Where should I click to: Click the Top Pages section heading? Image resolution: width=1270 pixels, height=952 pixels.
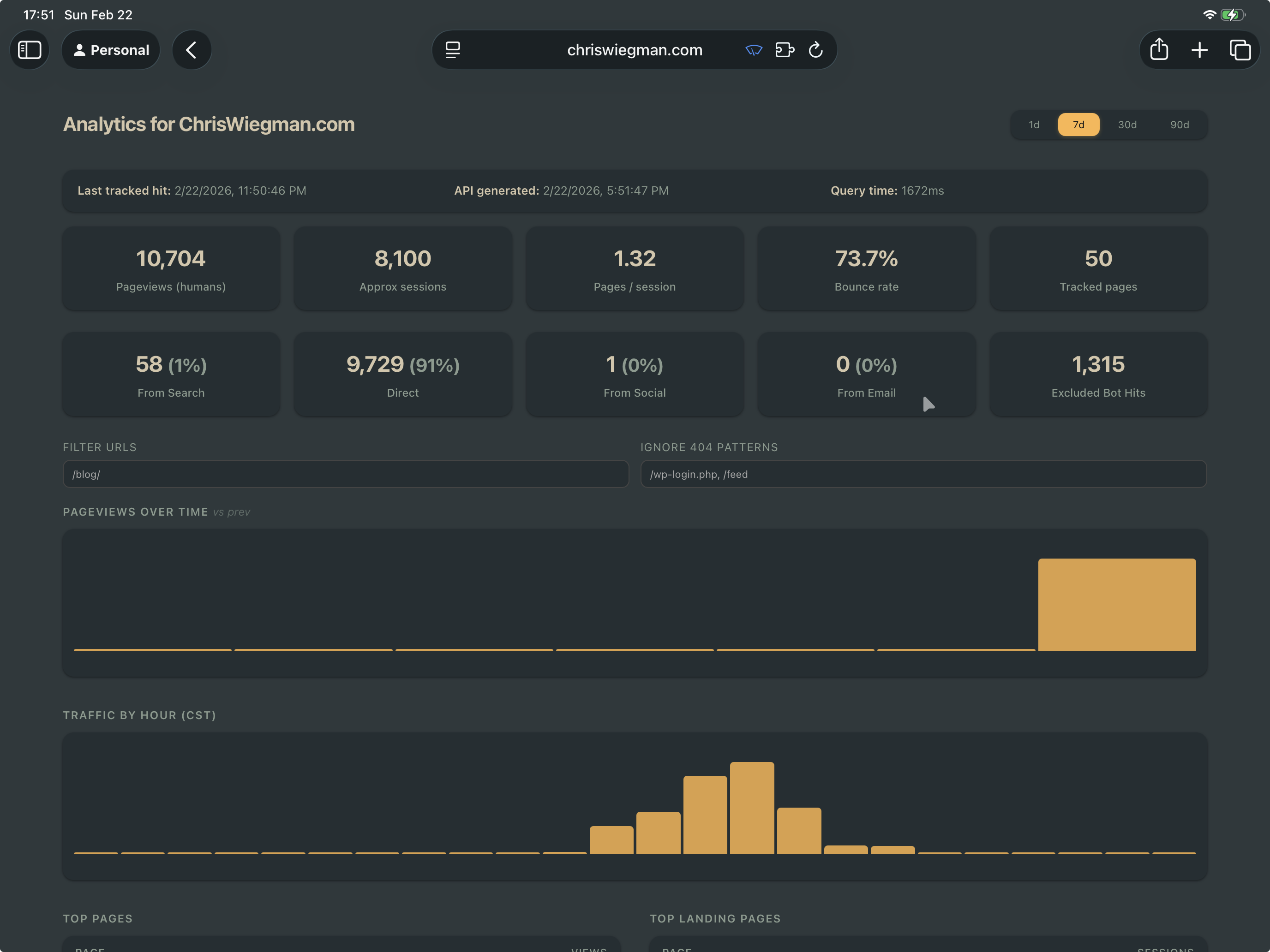[98, 918]
